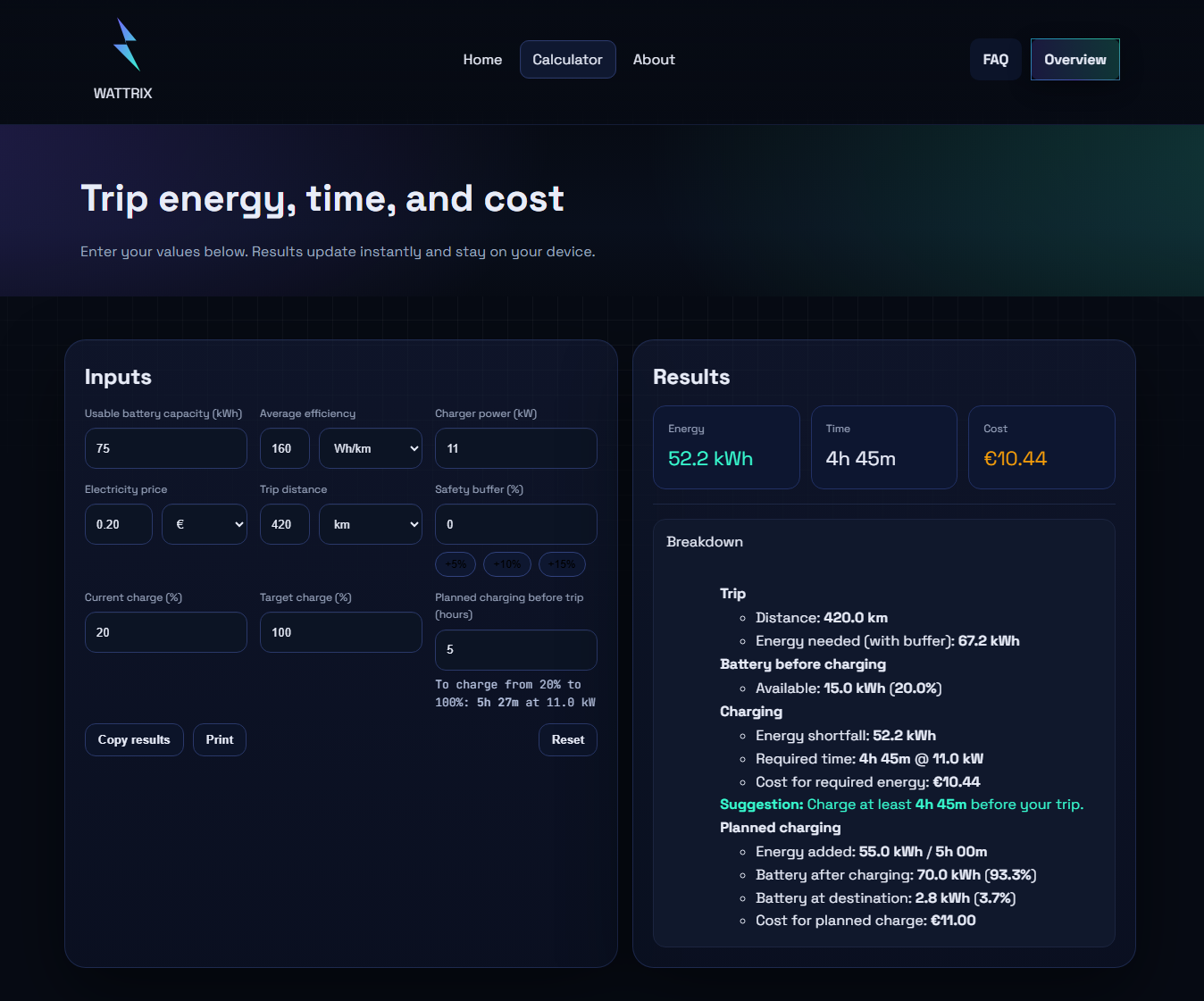This screenshot has width=1204, height=1001.
Task: Click the Current charge percentage field
Action: click(165, 632)
